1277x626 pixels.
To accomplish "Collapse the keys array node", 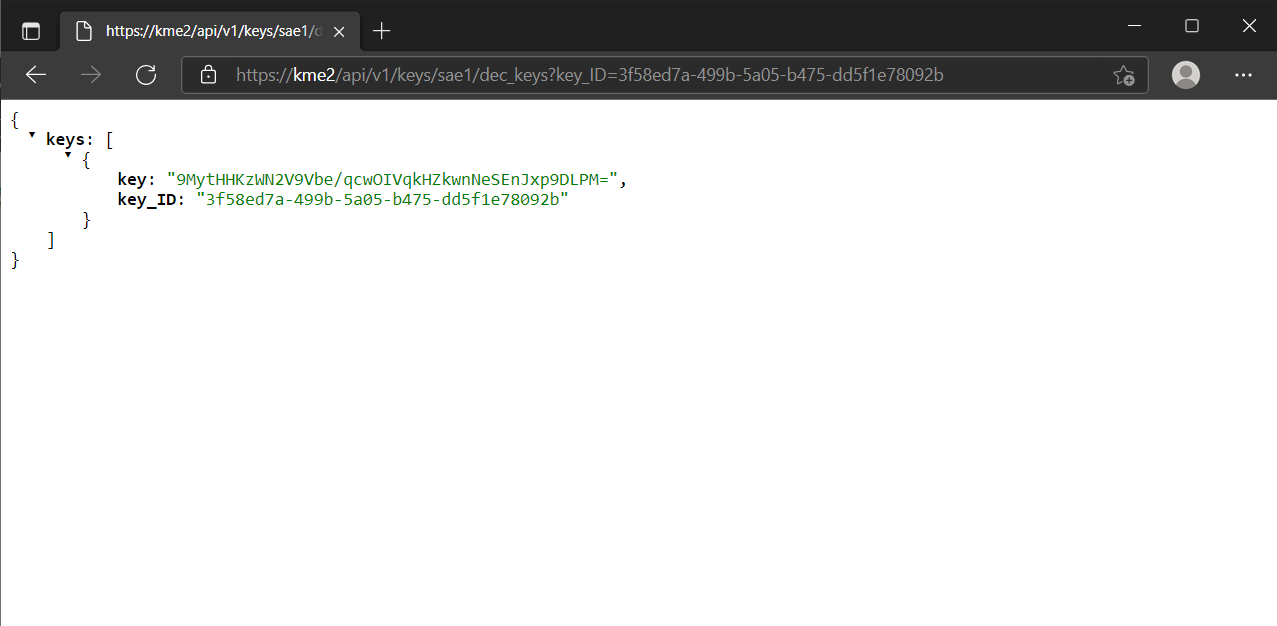I will [x=32, y=135].
